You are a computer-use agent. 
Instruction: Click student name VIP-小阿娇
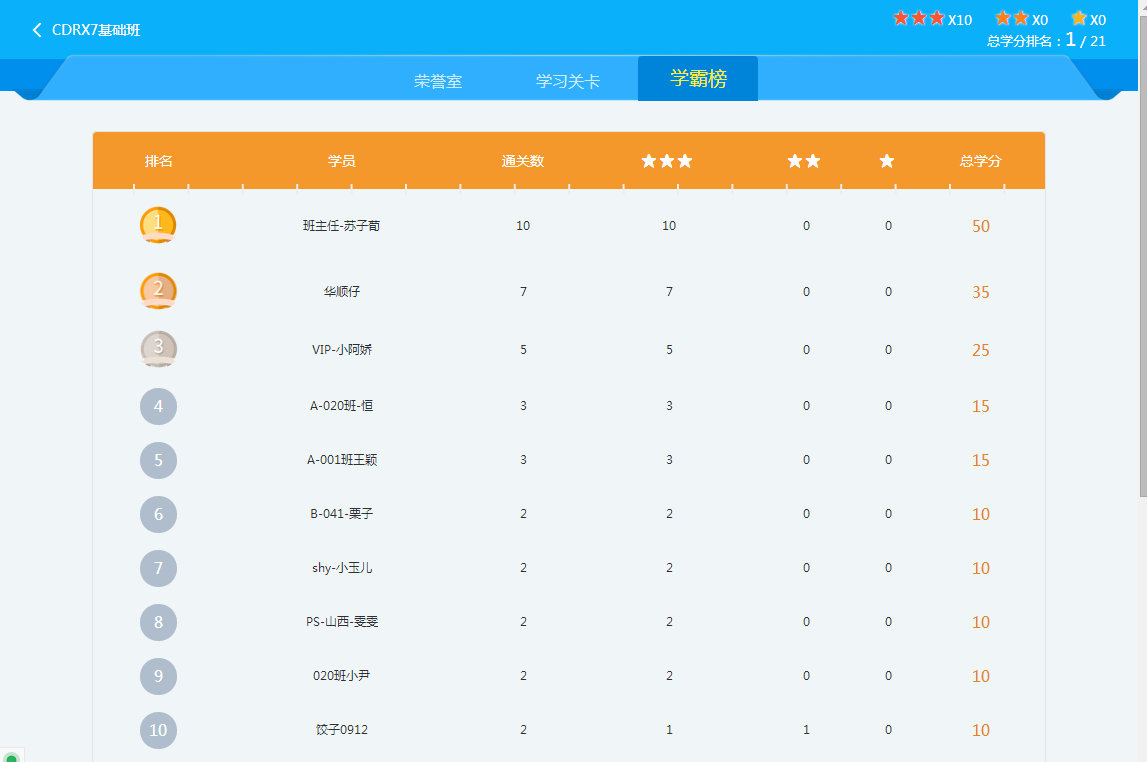point(341,350)
